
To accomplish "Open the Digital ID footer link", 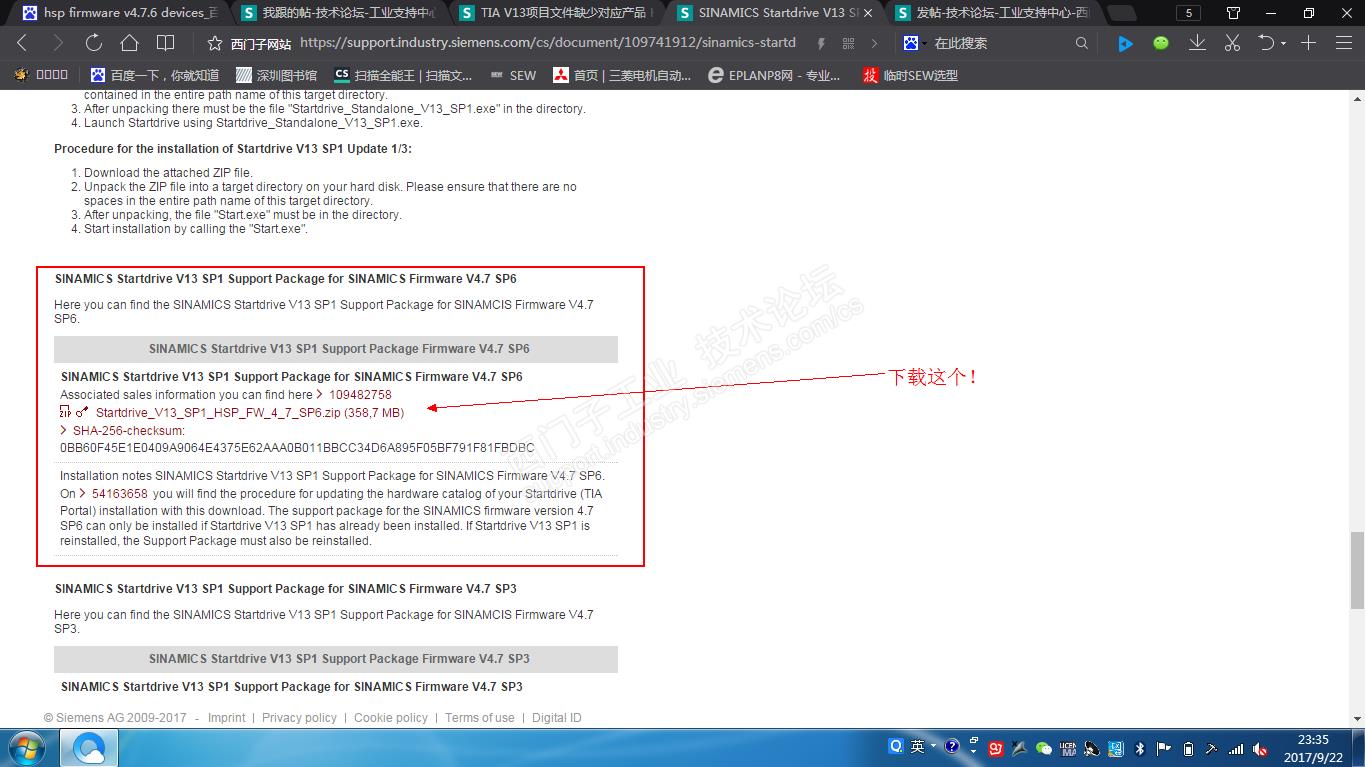I will pyautogui.click(x=557, y=718).
